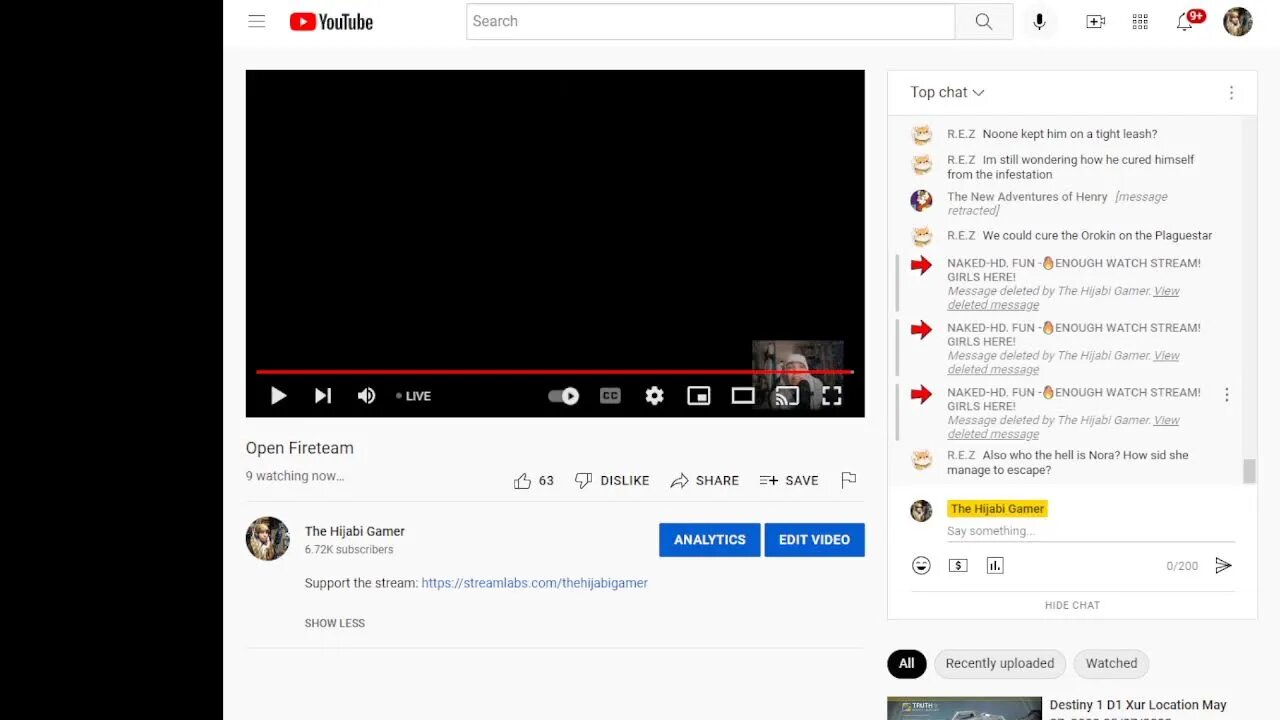Like the video with thumbs up
The image size is (1280, 720).
coord(533,481)
